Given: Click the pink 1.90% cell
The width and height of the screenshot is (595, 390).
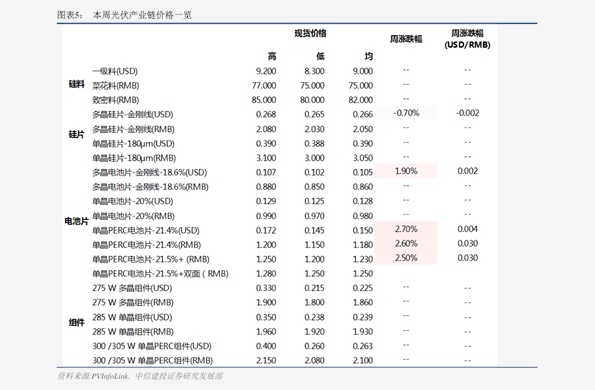Looking at the screenshot, I should tap(406, 171).
